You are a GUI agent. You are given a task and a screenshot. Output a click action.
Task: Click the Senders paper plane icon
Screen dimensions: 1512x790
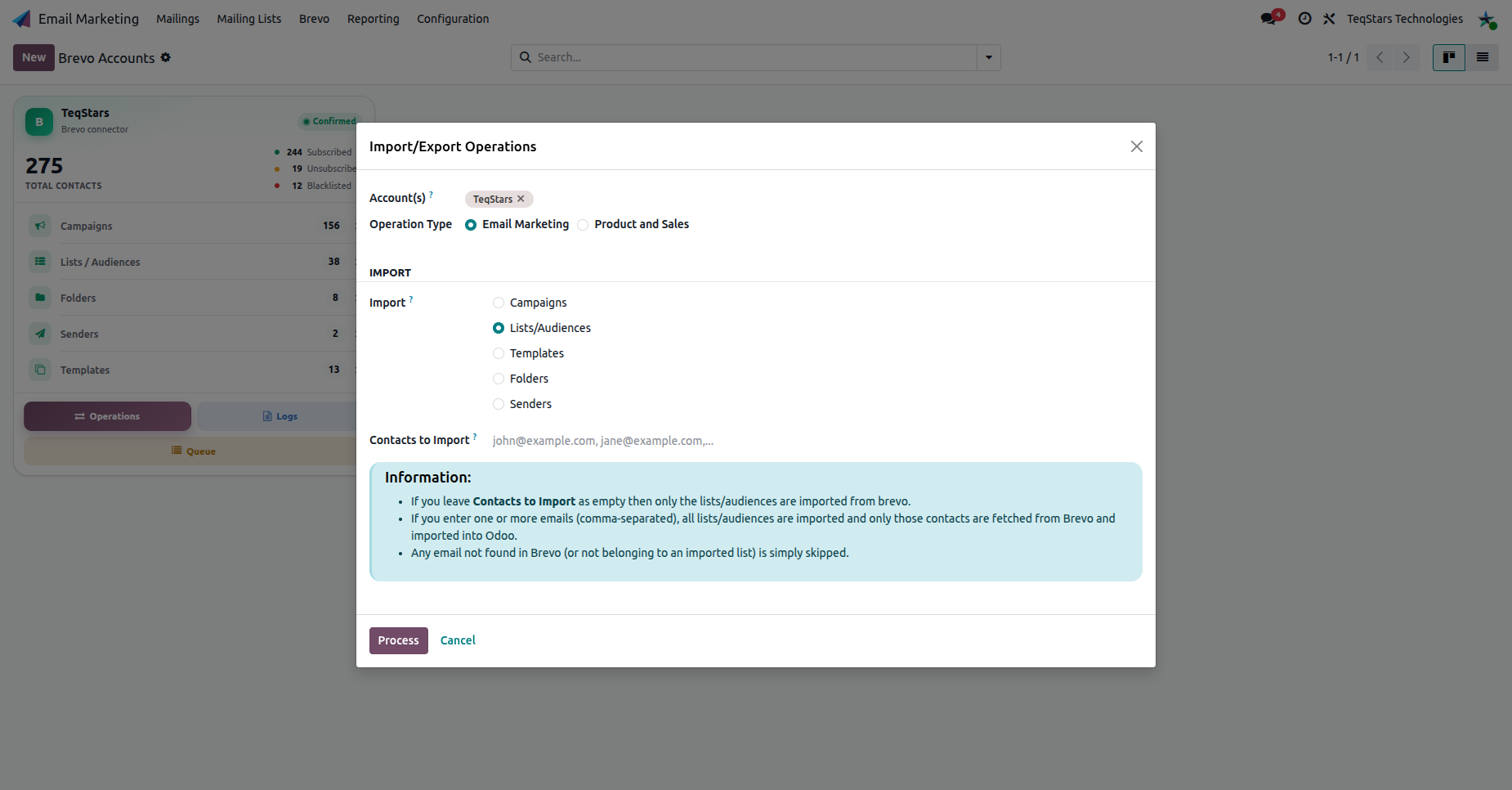coord(40,334)
